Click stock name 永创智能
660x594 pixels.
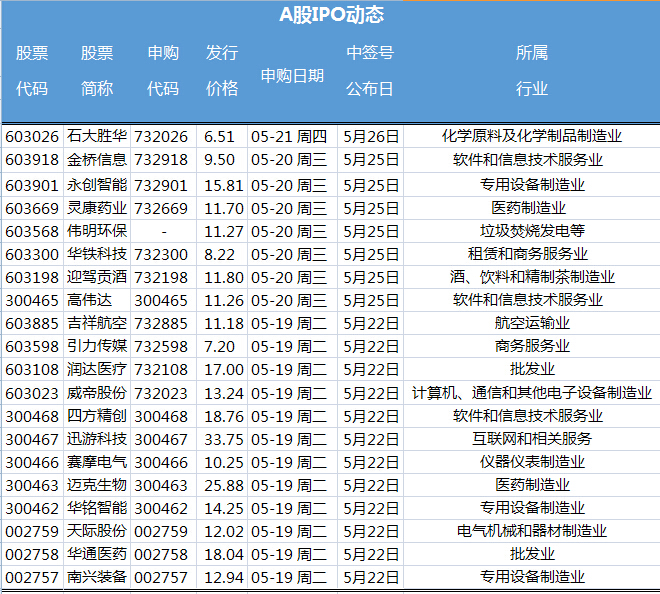click(97, 185)
